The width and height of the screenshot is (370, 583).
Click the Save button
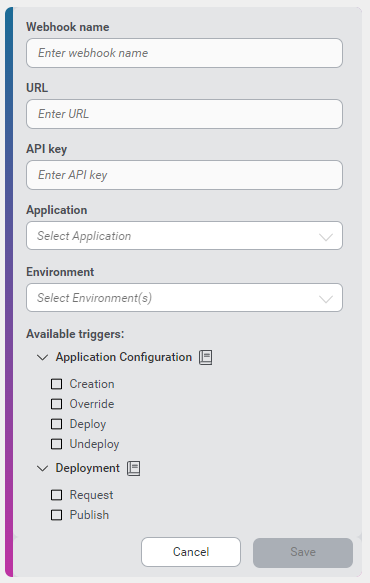coord(303,553)
